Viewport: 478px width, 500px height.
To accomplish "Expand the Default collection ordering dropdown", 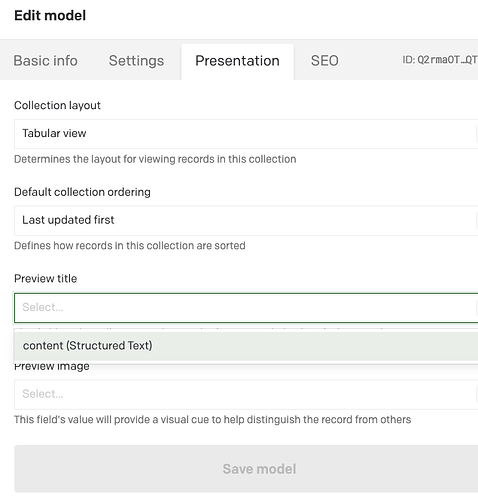I will [246, 220].
